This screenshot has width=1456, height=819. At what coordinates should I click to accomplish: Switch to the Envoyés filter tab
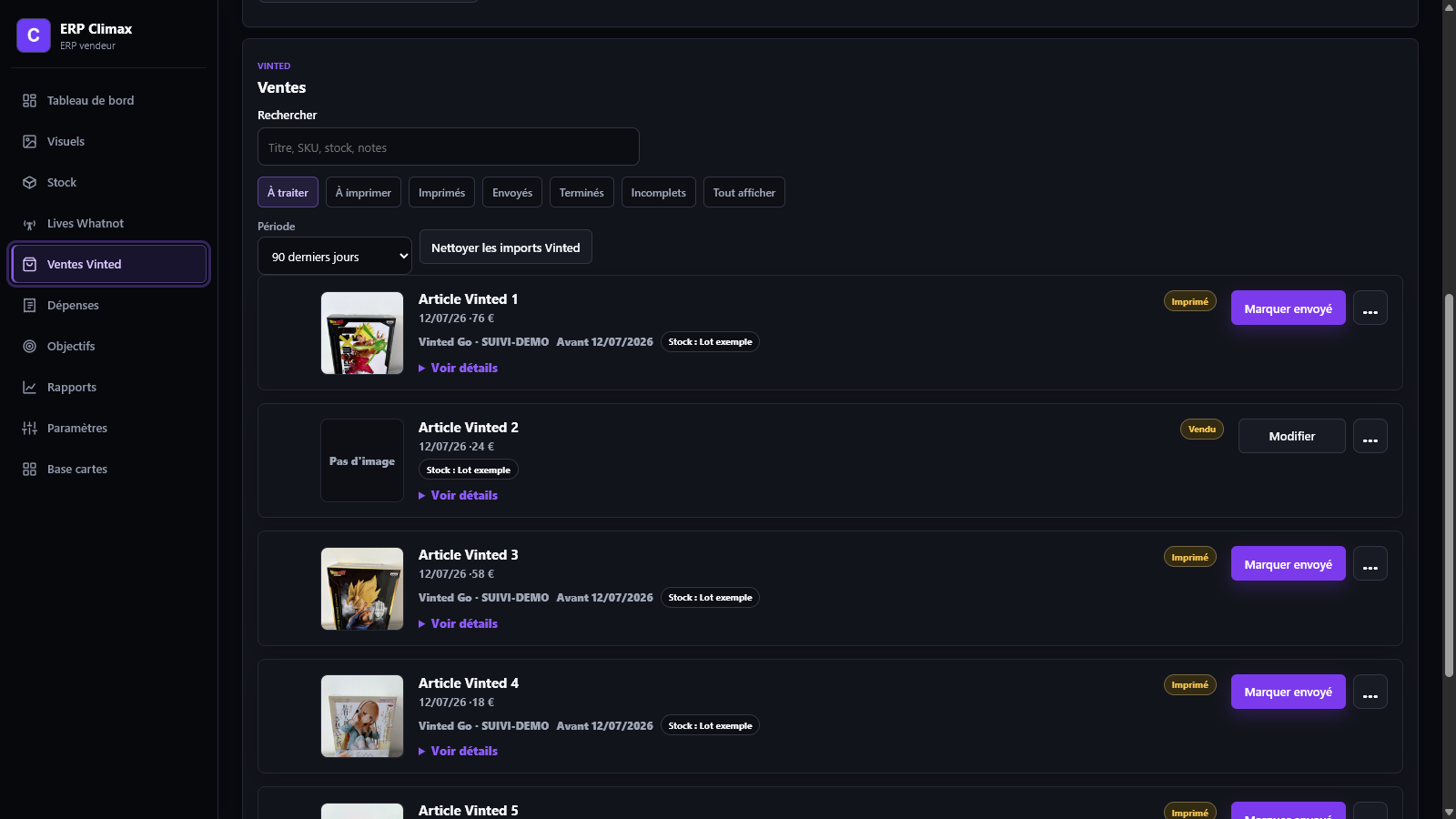pyautogui.click(x=512, y=192)
